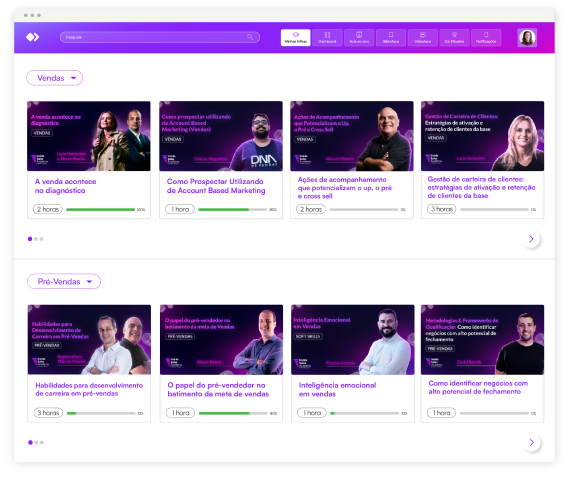This screenshot has height=478, width=571.
Task: Expand the Pré-Vendas category dropdown
Action: (x=64, y=281)
